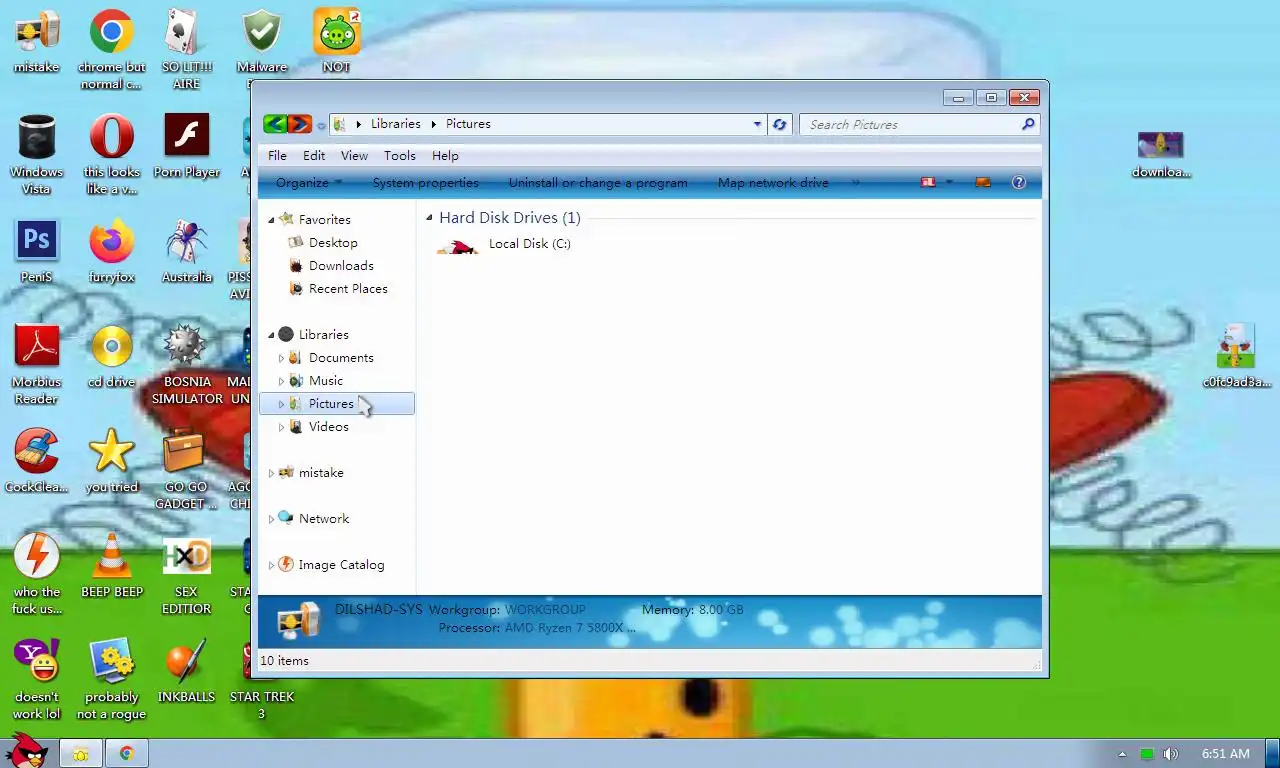Collapse the Favorites tree group
Screen dimensions: 1280x768
271,219
